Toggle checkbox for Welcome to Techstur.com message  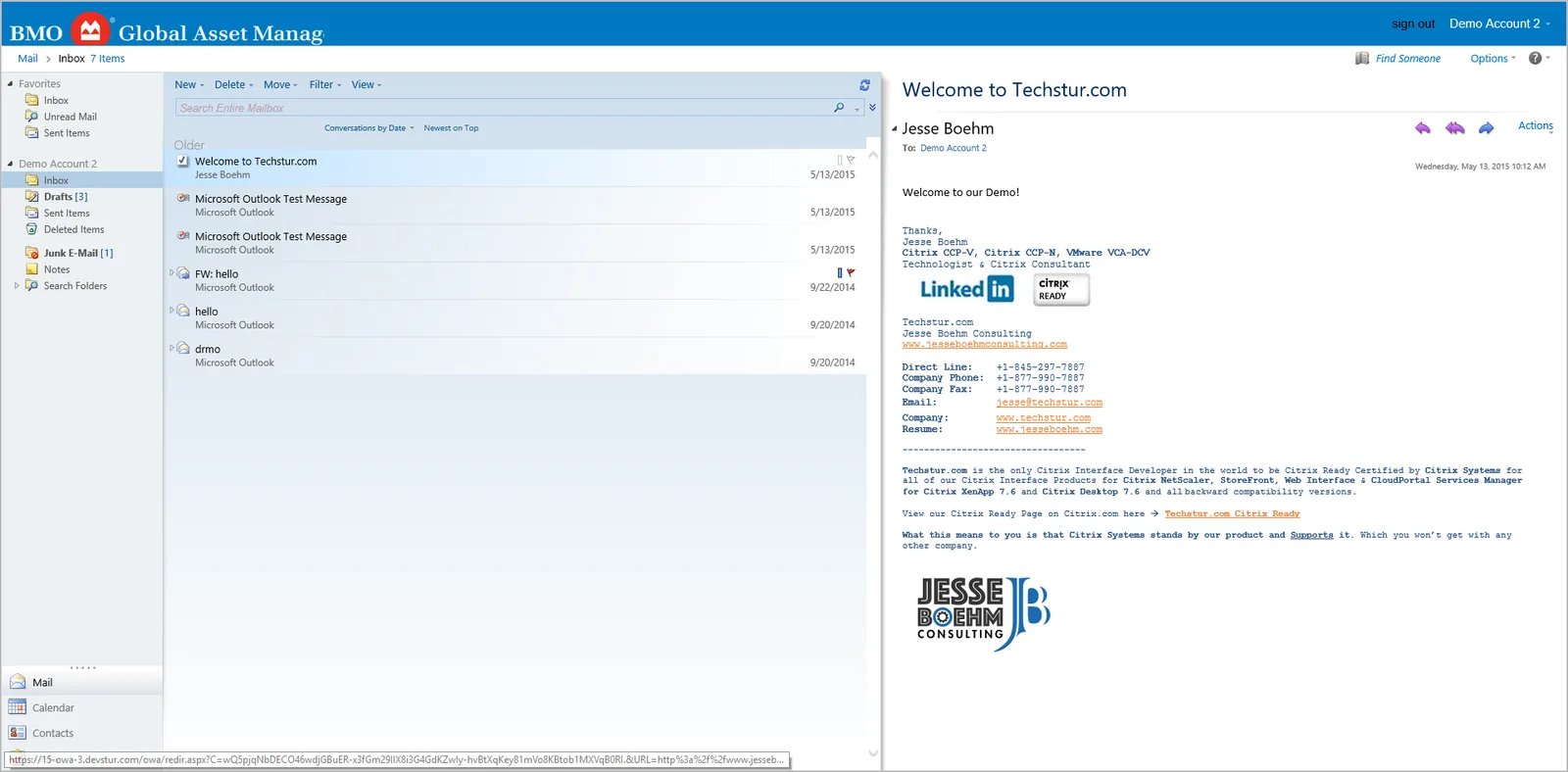point(183,161)
